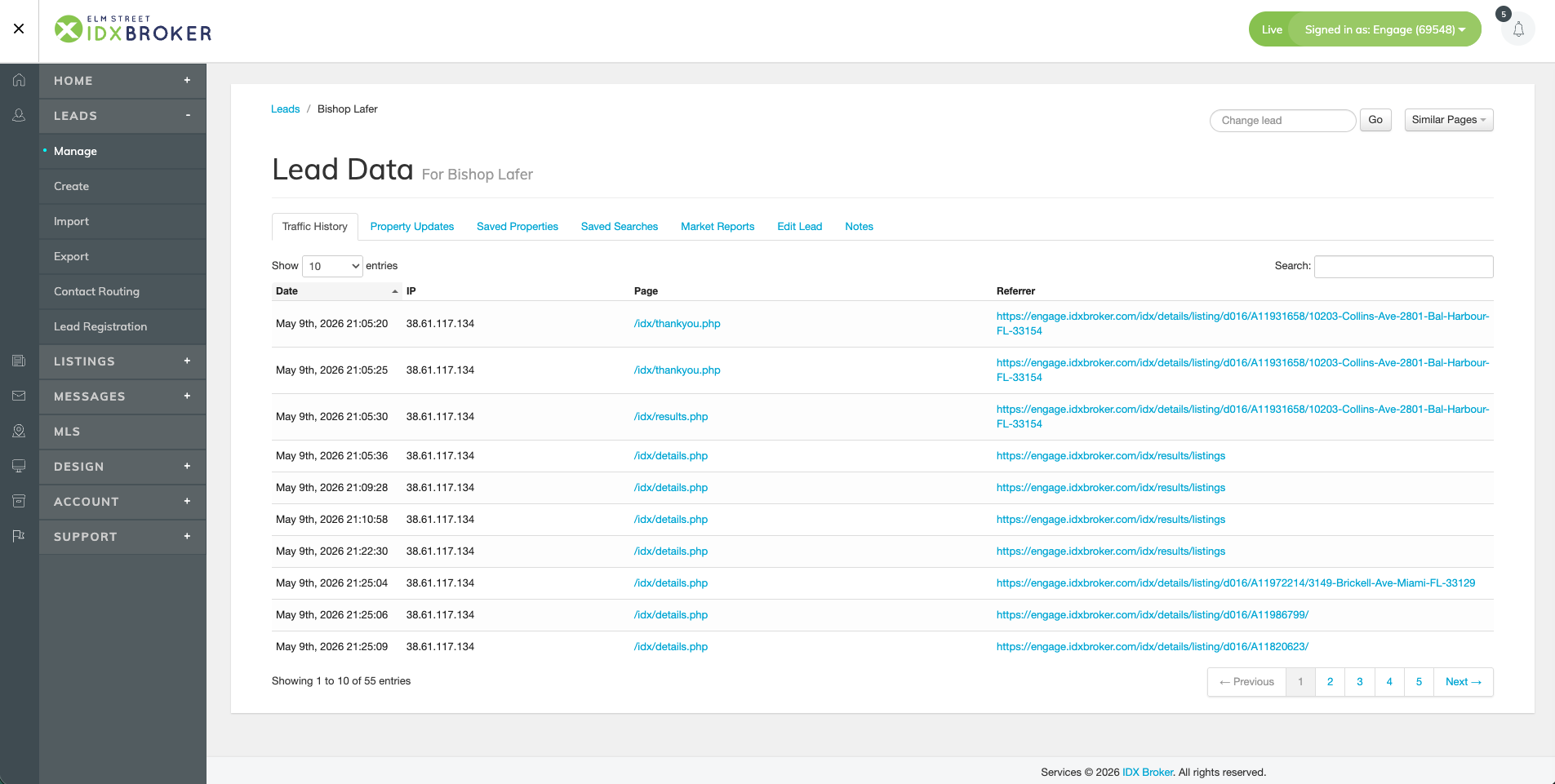
Task: Click the Live status badge
Action: pos(1272,29)
